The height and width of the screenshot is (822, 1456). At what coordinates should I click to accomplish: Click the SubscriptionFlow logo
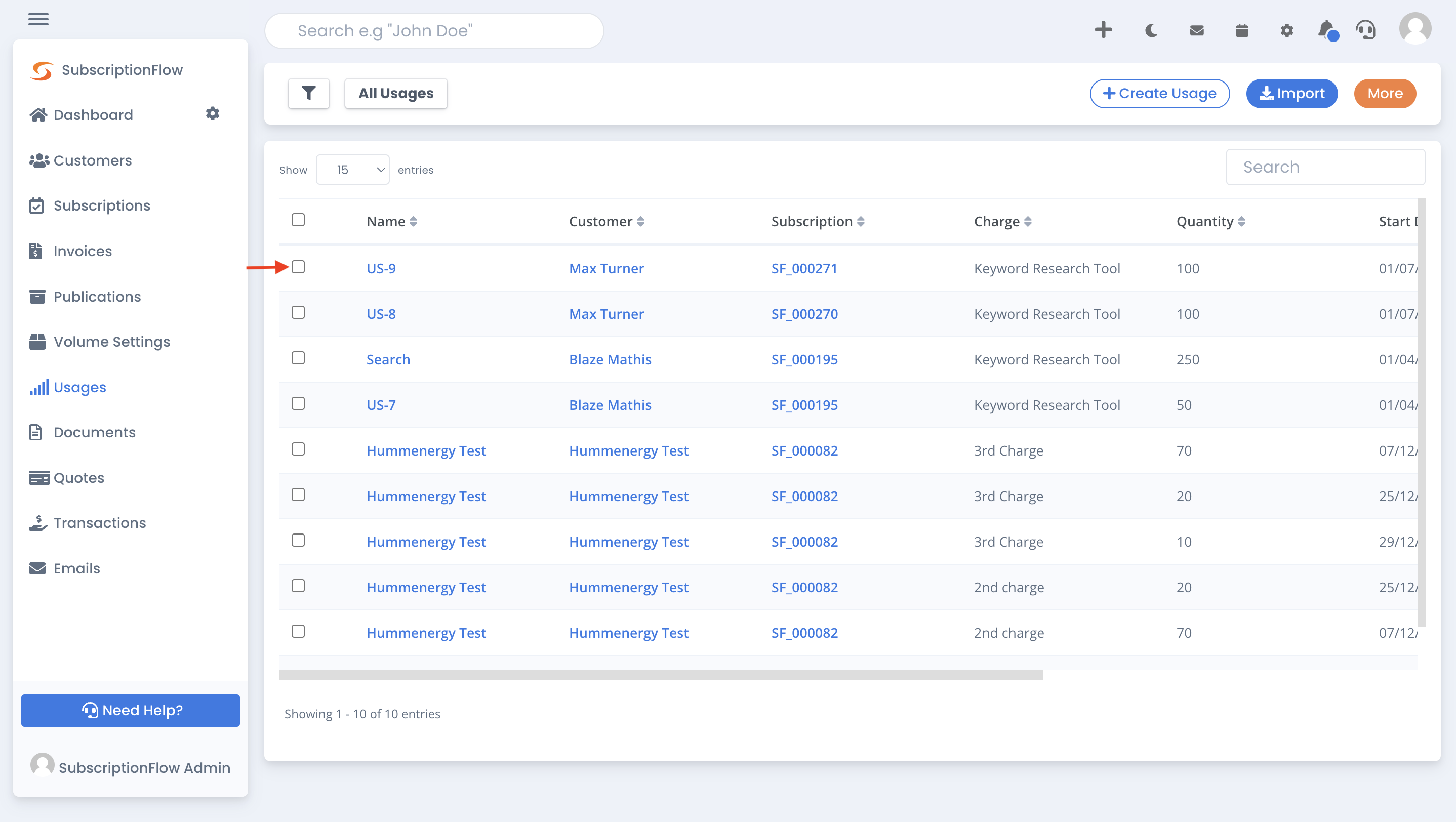click(107, 70)
